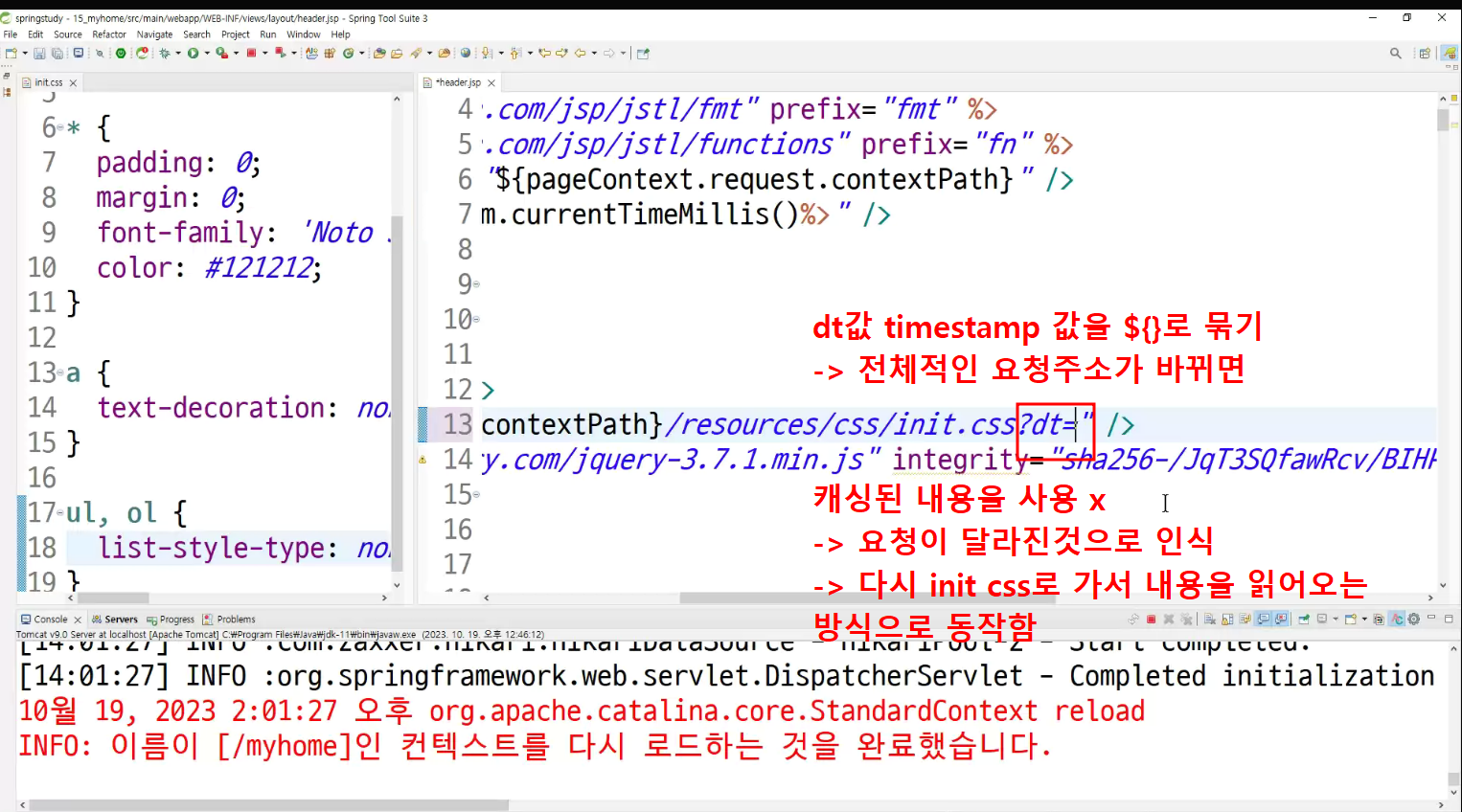1462x812 pixels.
Task: Close the header.jsp tab
Action: tap(491, 83)
